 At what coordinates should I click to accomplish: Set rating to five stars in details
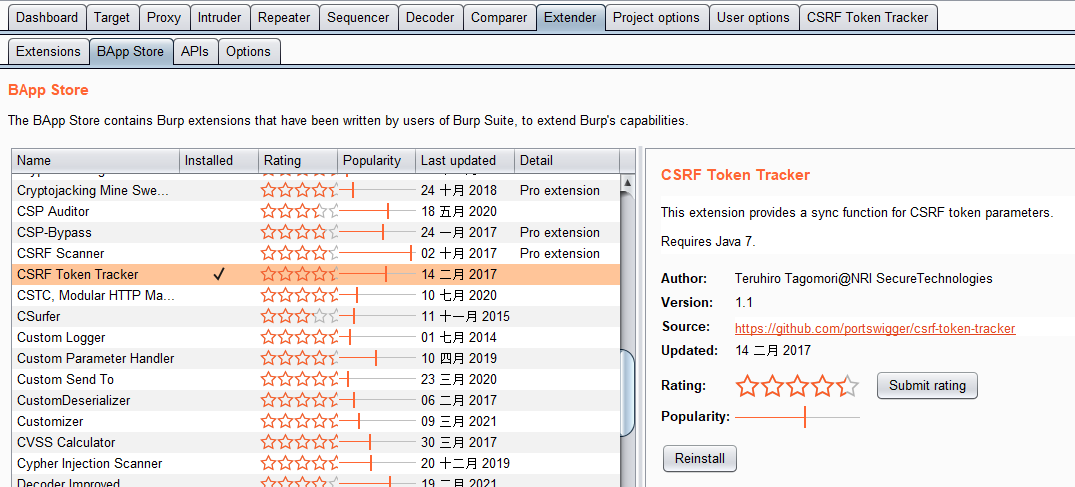click(848, 386)
